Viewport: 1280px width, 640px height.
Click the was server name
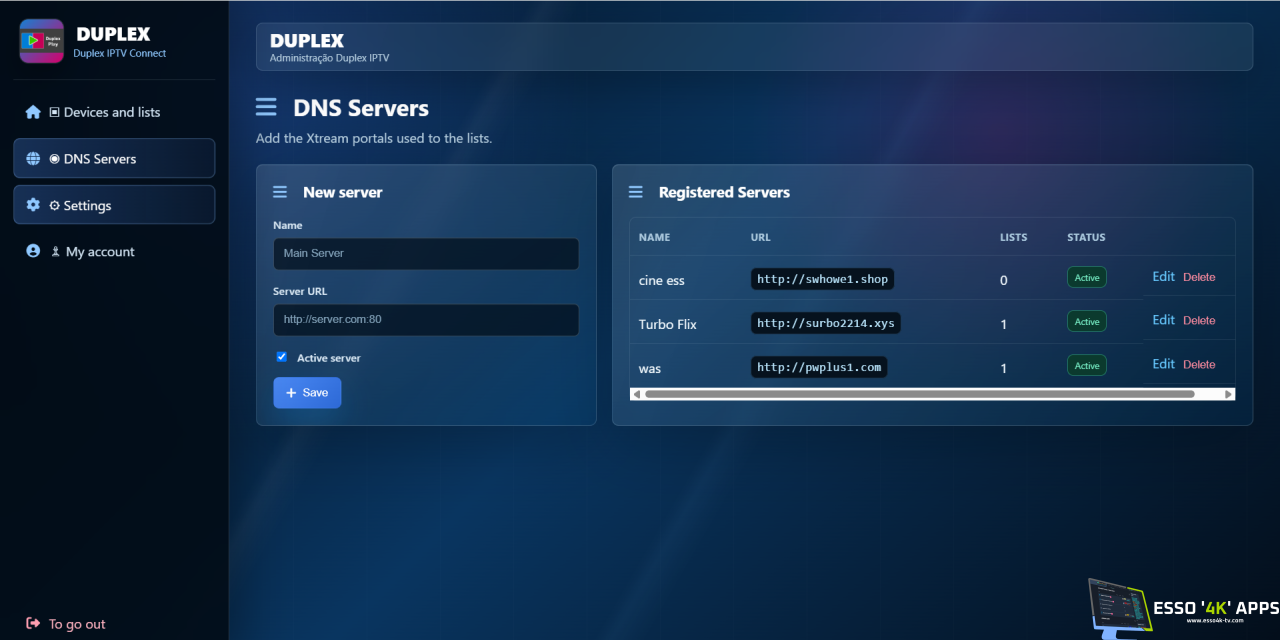click(x=650, y=369)
